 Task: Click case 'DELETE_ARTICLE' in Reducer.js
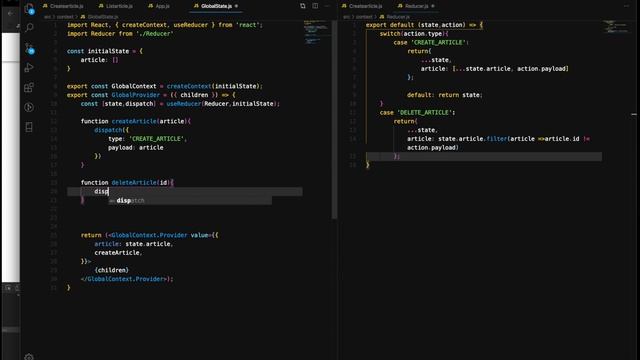pos(417,112)
